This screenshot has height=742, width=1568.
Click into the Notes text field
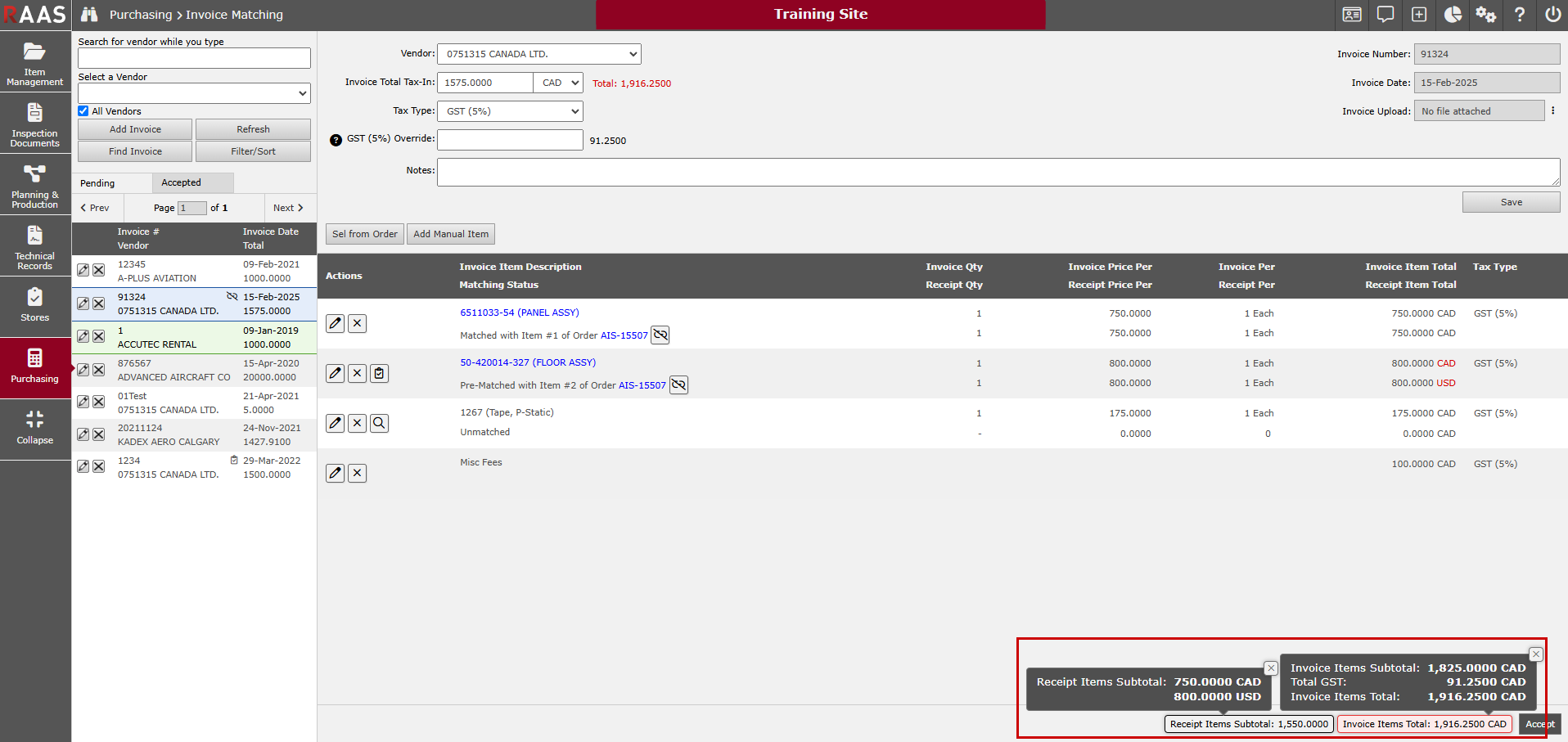[x=998, y=172]
